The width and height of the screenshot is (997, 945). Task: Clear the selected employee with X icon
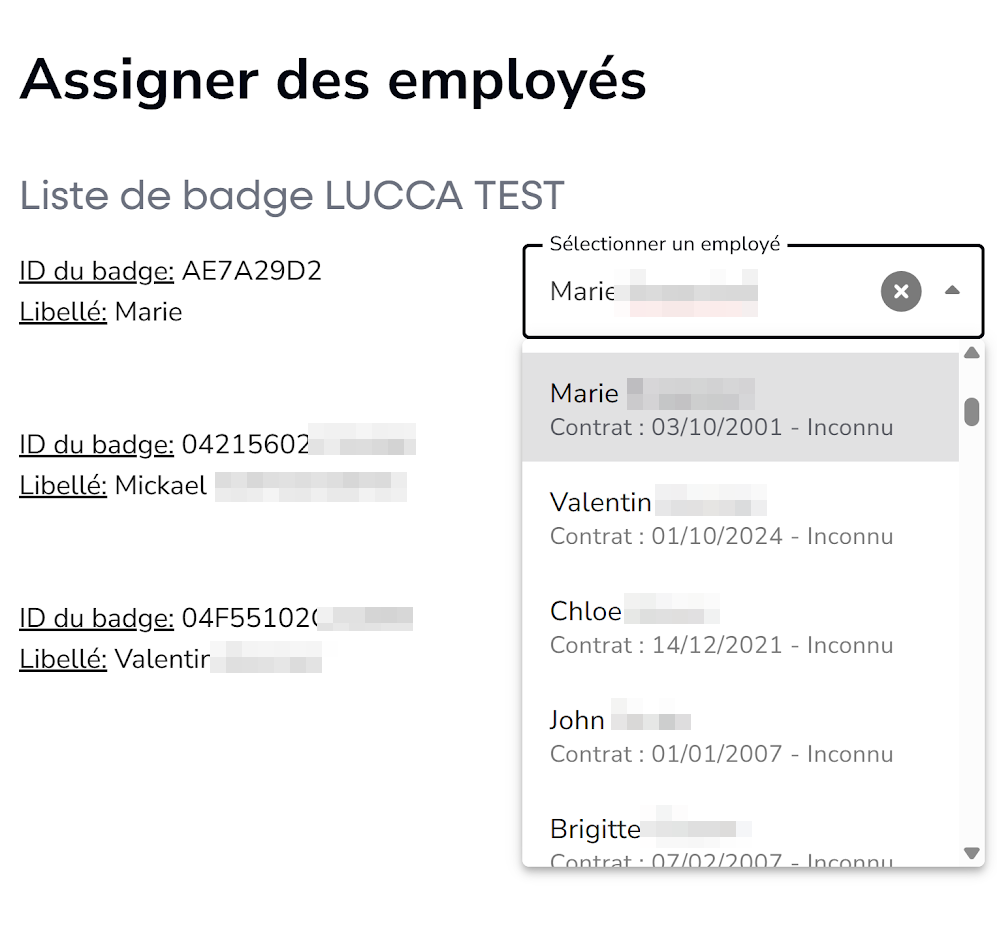coord(900,291)
